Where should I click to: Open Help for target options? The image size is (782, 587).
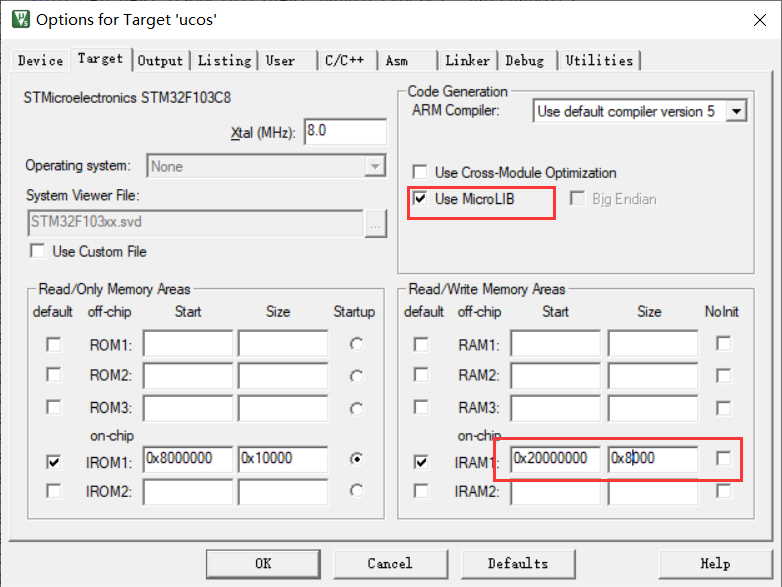[x=716, y=564]
